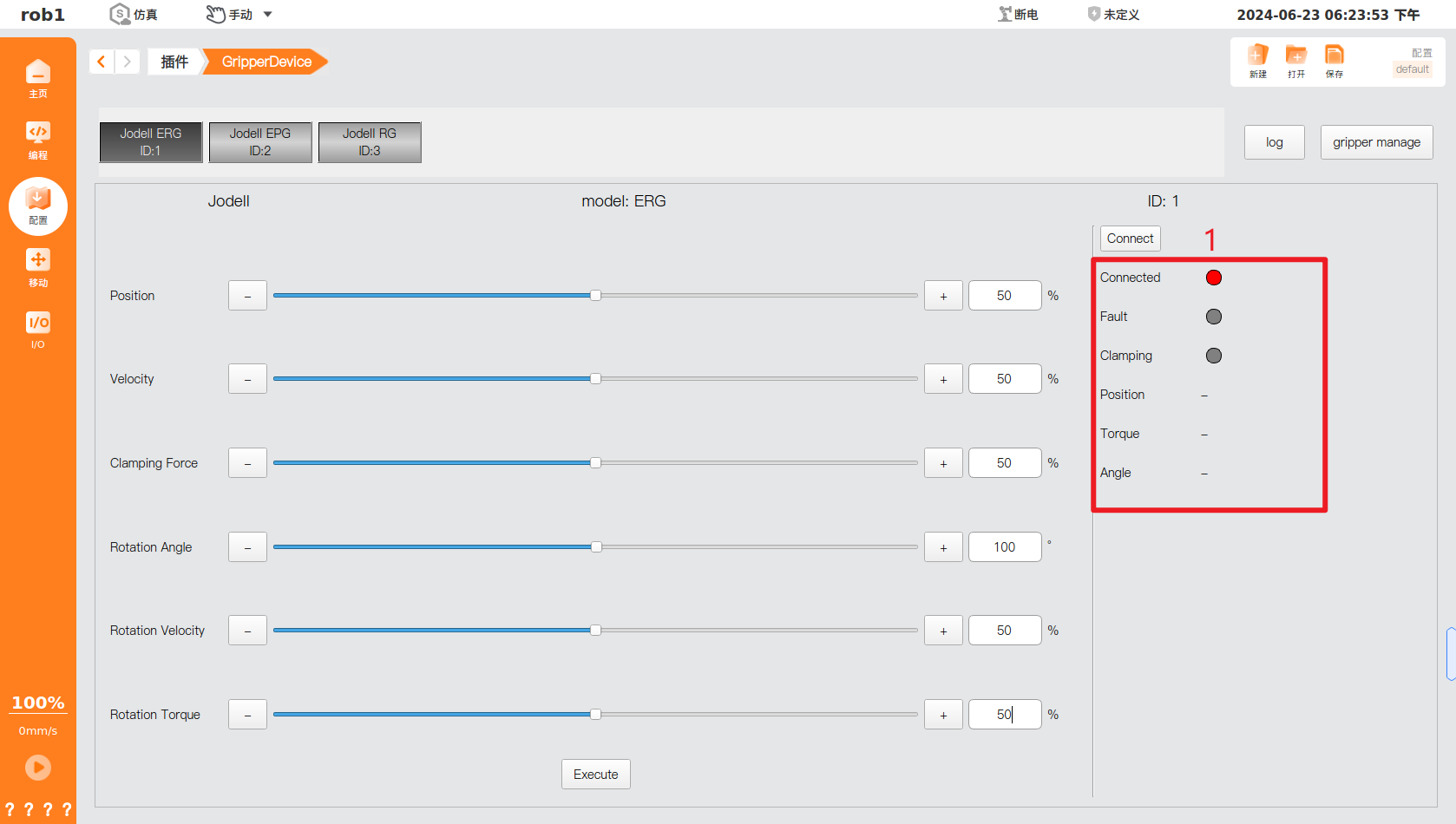The width and height of the screenshot is (1456, 824).
Task: Open the 手动 manual mode dropdown
Action: click(x=239, y=14)
